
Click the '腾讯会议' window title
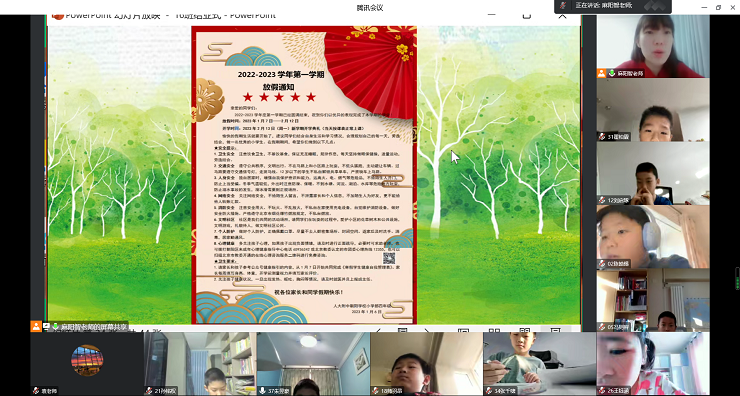click(x=370, y=8)
